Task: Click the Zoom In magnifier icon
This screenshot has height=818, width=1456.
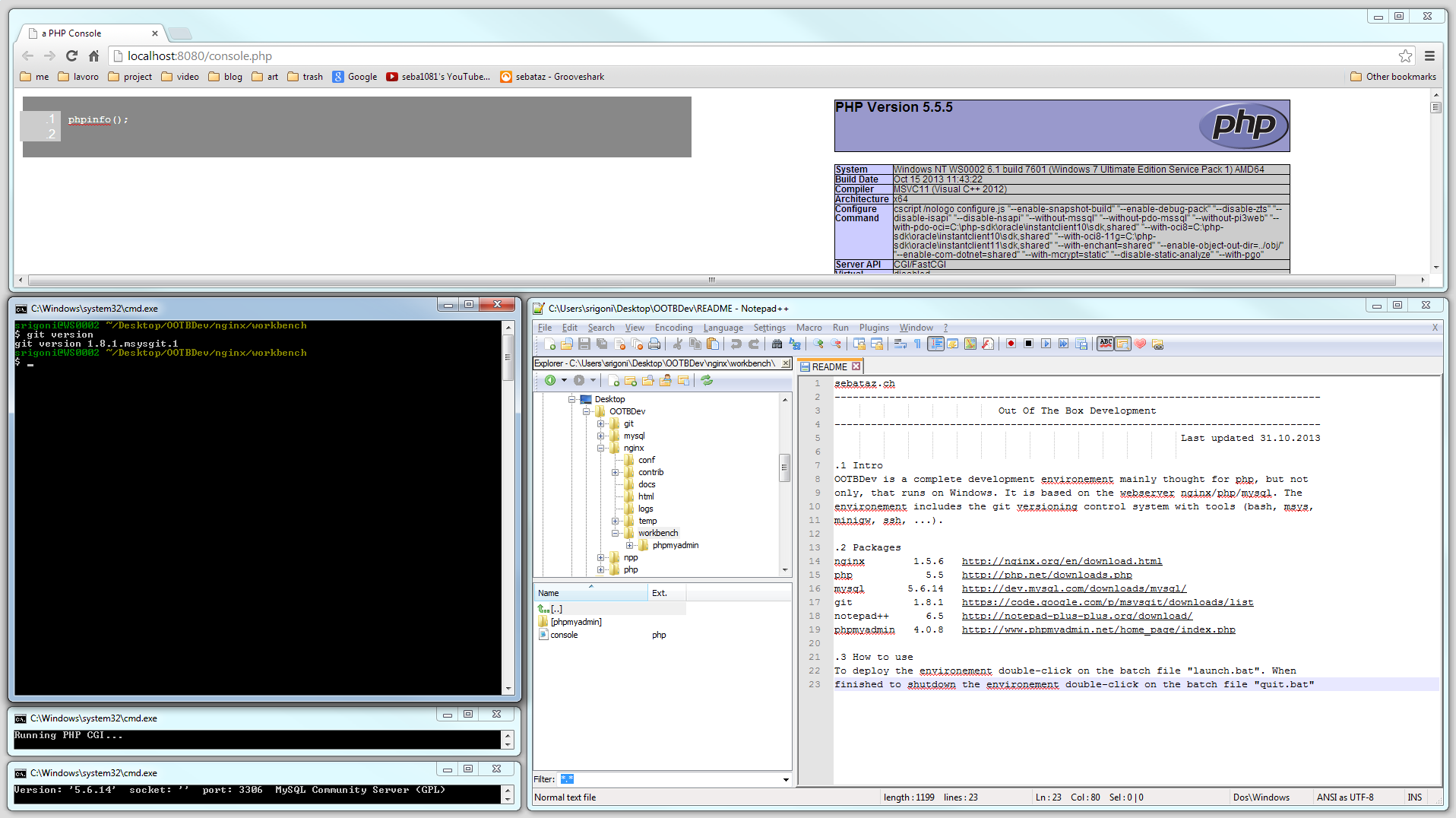Action: (818, 344)
